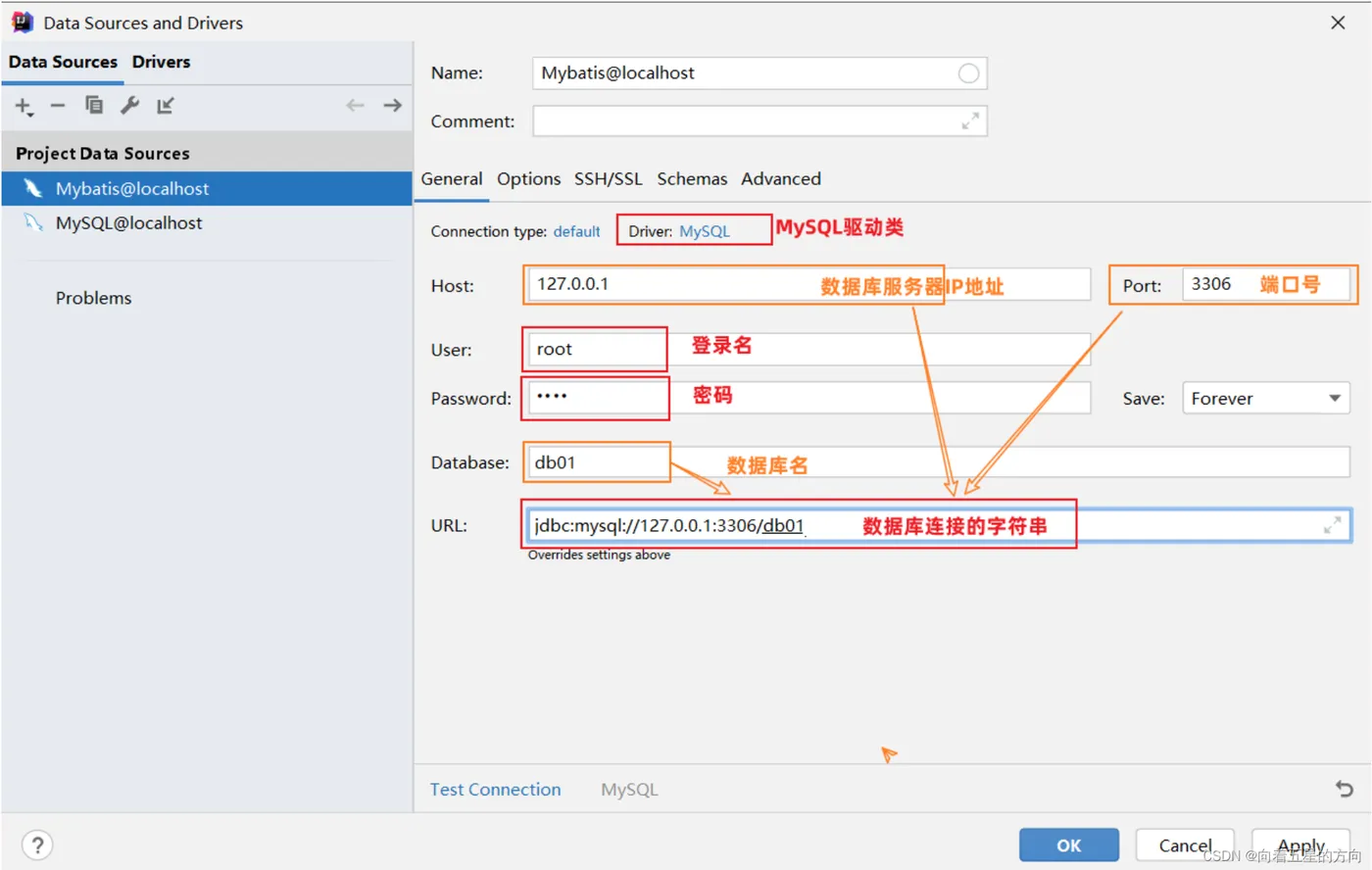Click the MySQL label beside Test Connection
Image resolution: width=1372 pixels, height=870 pixels.
629,790
